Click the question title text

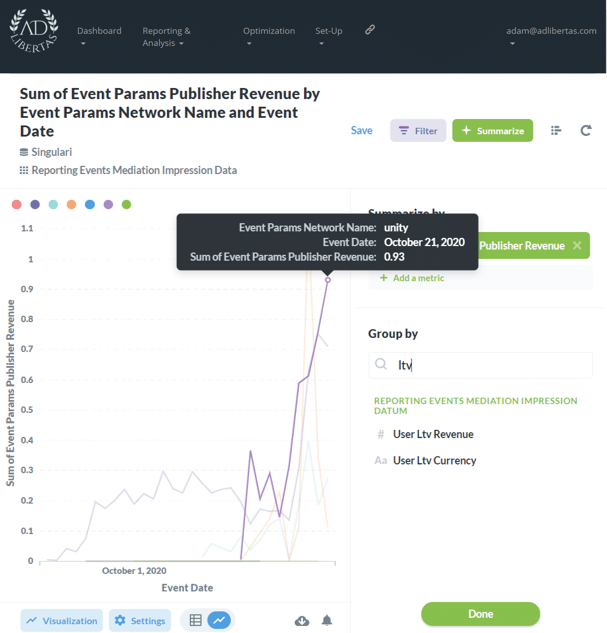pos(170,112)
